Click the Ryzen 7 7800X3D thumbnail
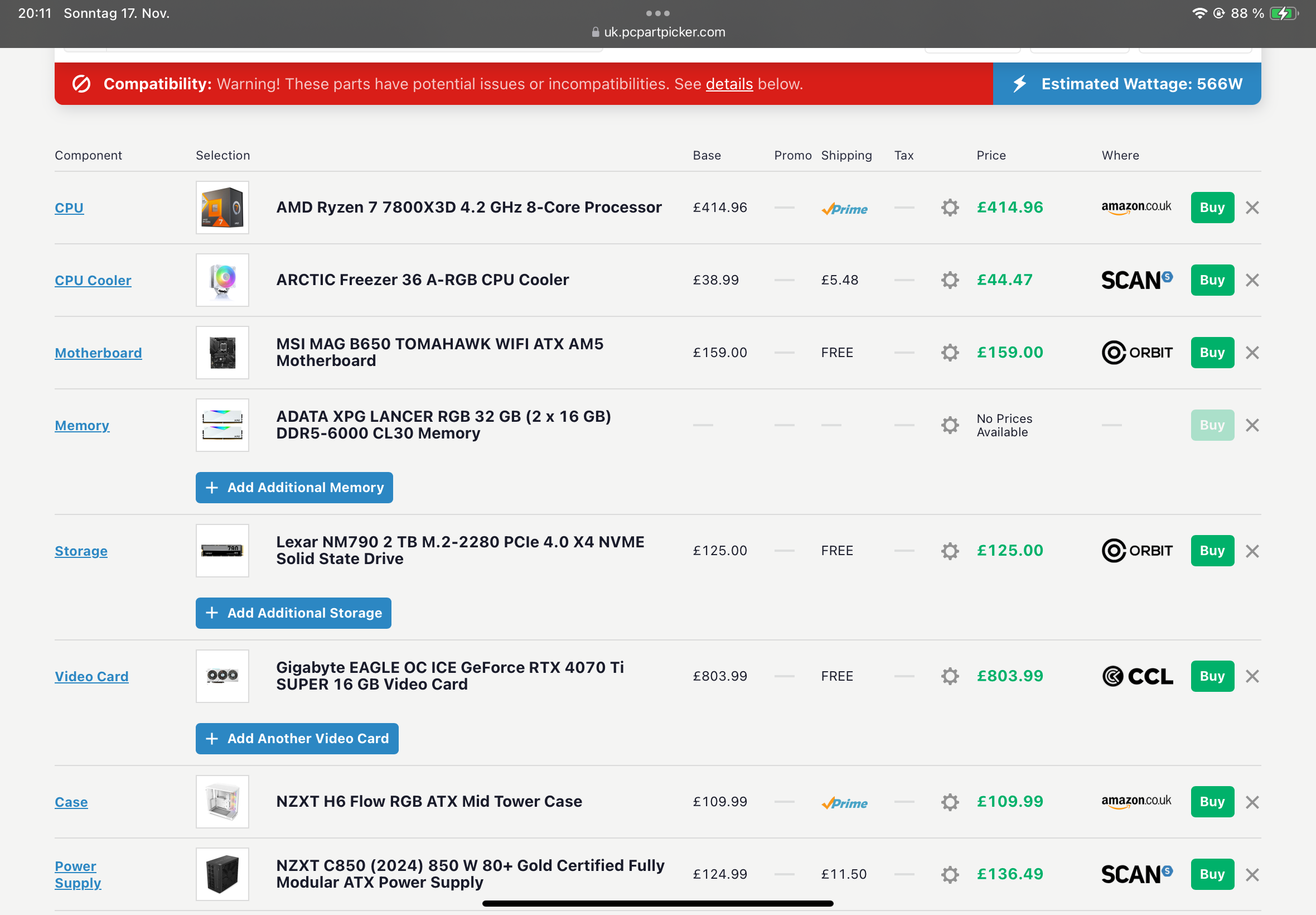The image size is (1316, 915). pyautogui.click(x=222, y=208)
